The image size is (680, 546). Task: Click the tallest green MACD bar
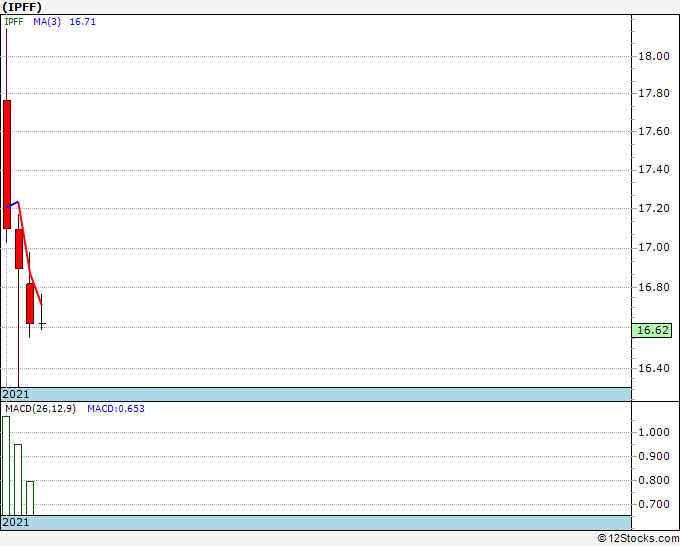6,466
